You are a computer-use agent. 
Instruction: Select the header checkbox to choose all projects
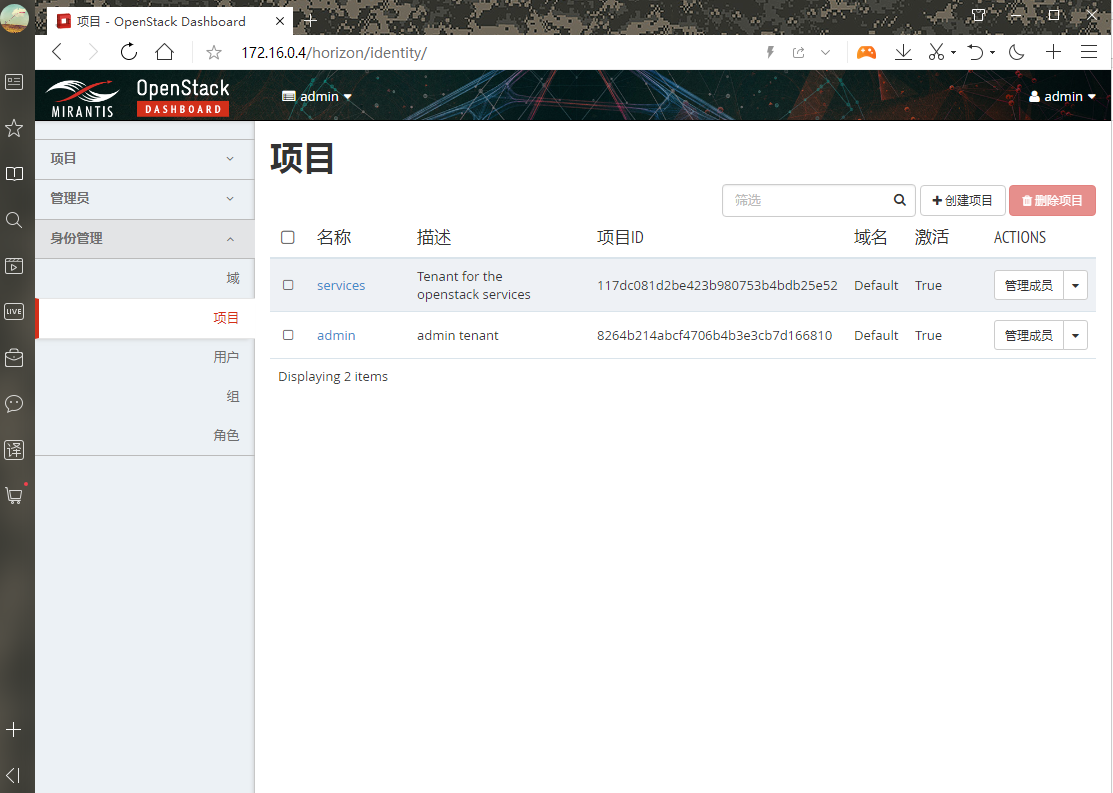click(x=288, y=237)
